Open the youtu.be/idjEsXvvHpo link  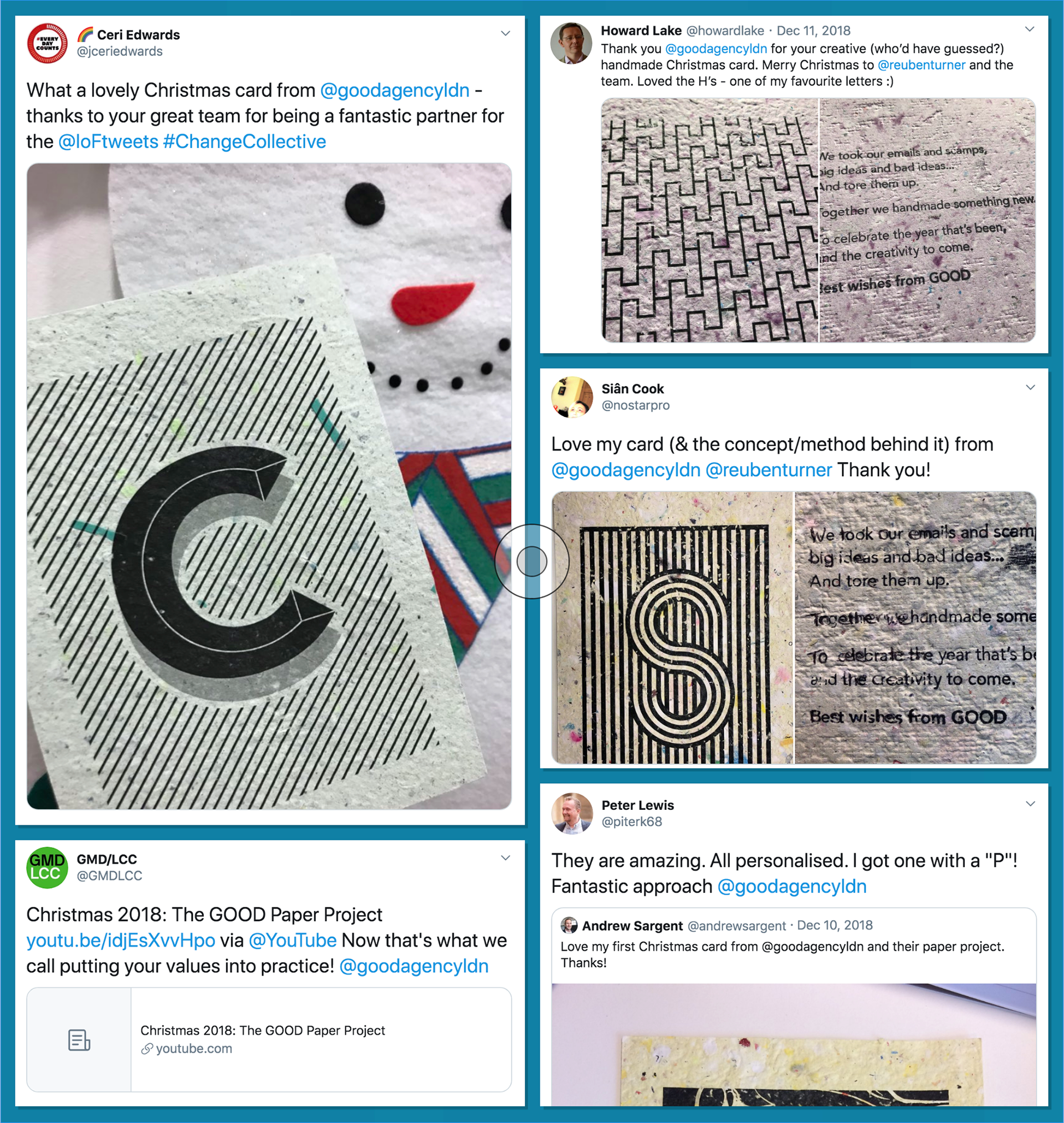tap(121, 941)
